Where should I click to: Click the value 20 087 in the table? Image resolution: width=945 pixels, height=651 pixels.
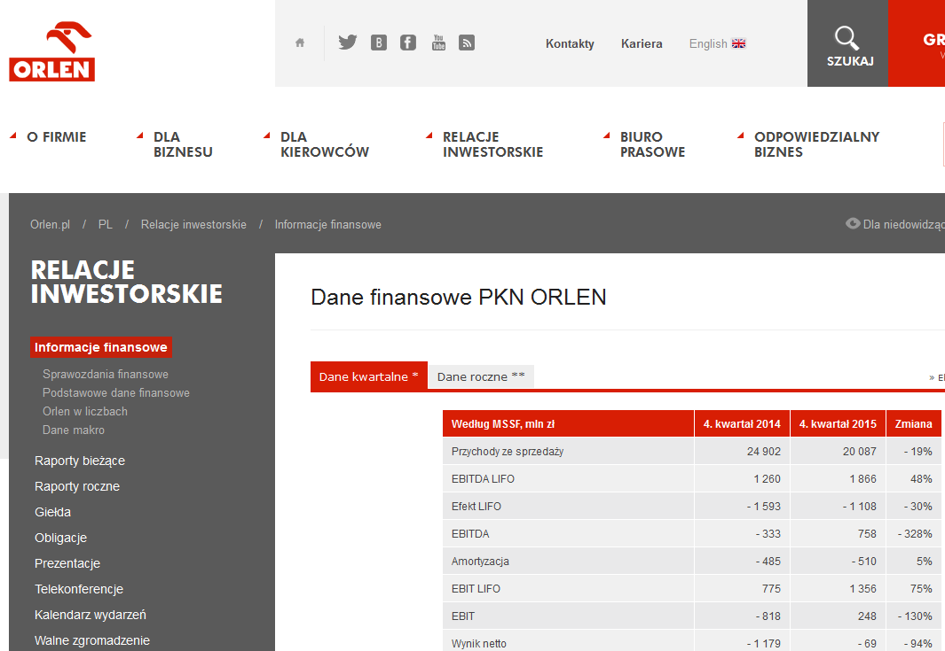pos(859,451)
